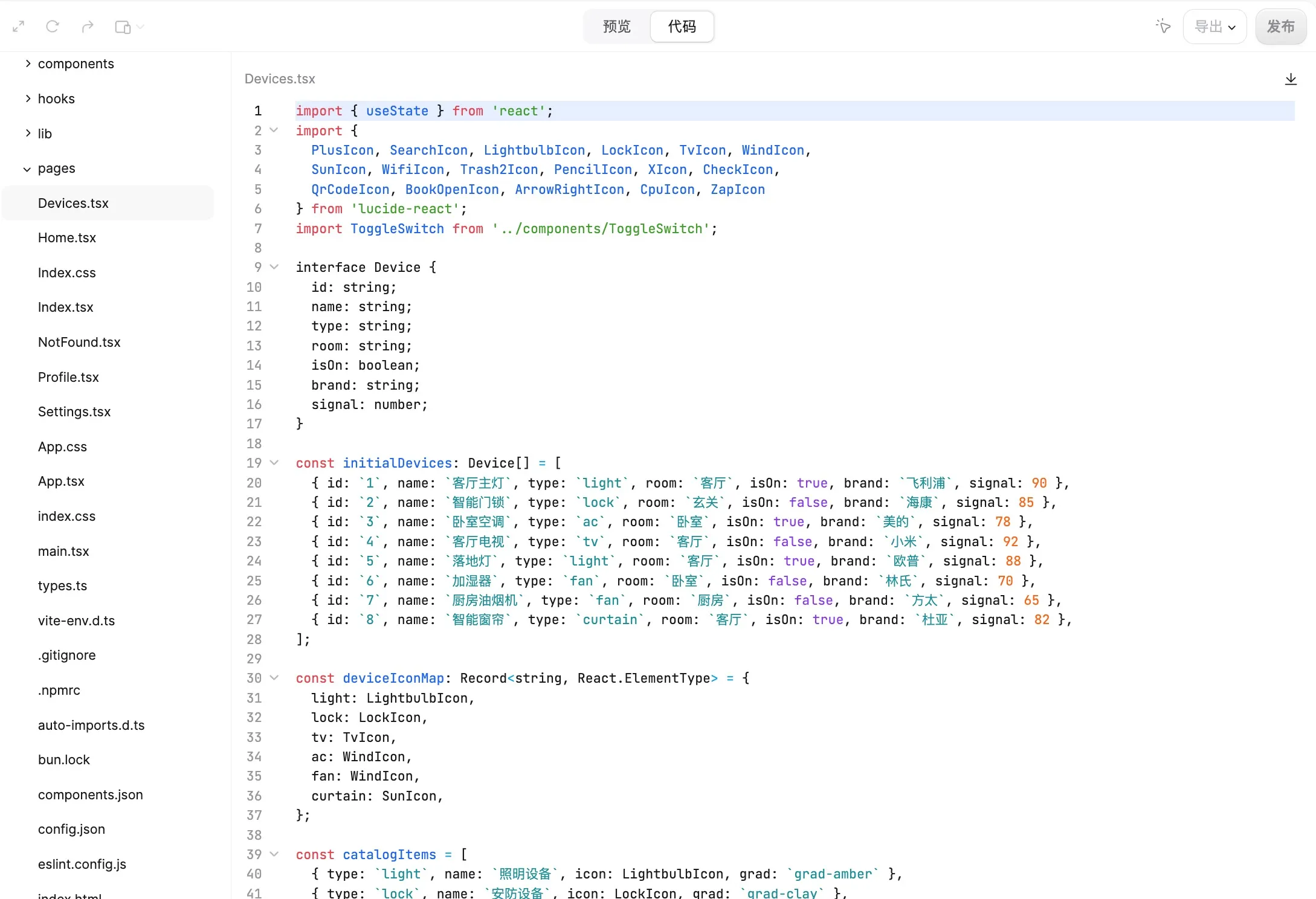The image size is (1316, 899).
Task: Open Settings.tsx file
Action: tap(74, 412)
